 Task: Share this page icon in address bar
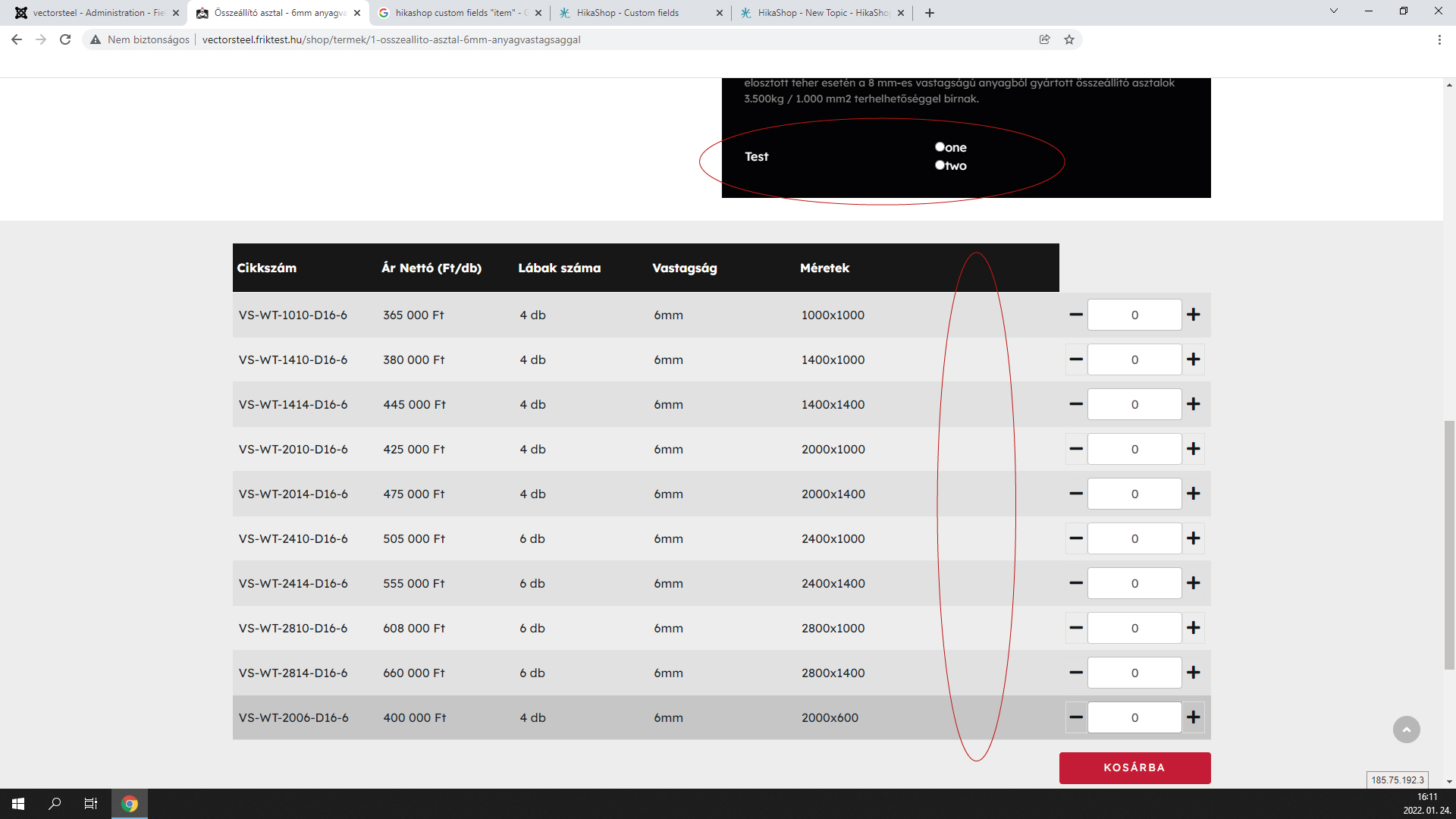1044,39
